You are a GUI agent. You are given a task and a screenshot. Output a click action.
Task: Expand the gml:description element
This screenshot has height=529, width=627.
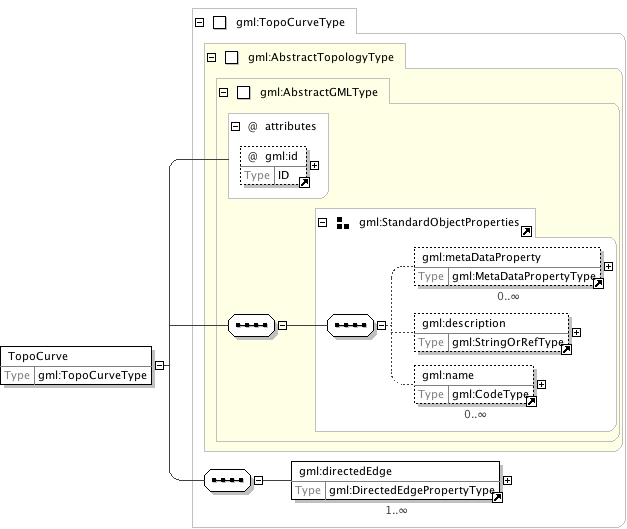click(576, 332)
